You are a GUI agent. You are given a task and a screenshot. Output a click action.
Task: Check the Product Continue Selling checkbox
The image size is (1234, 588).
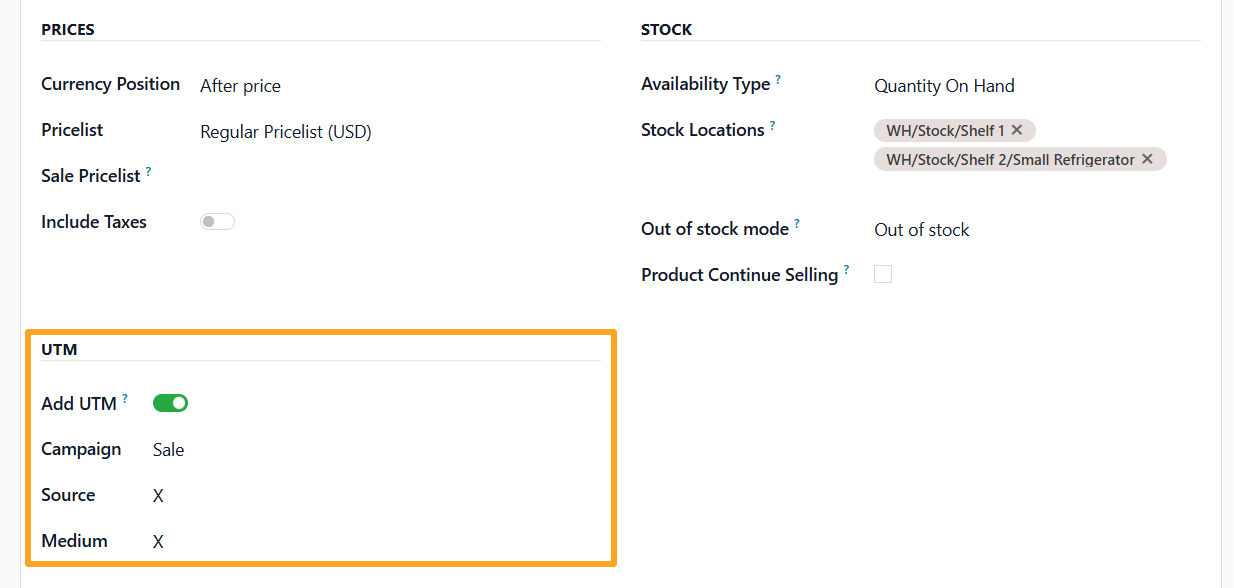point(883,274)
